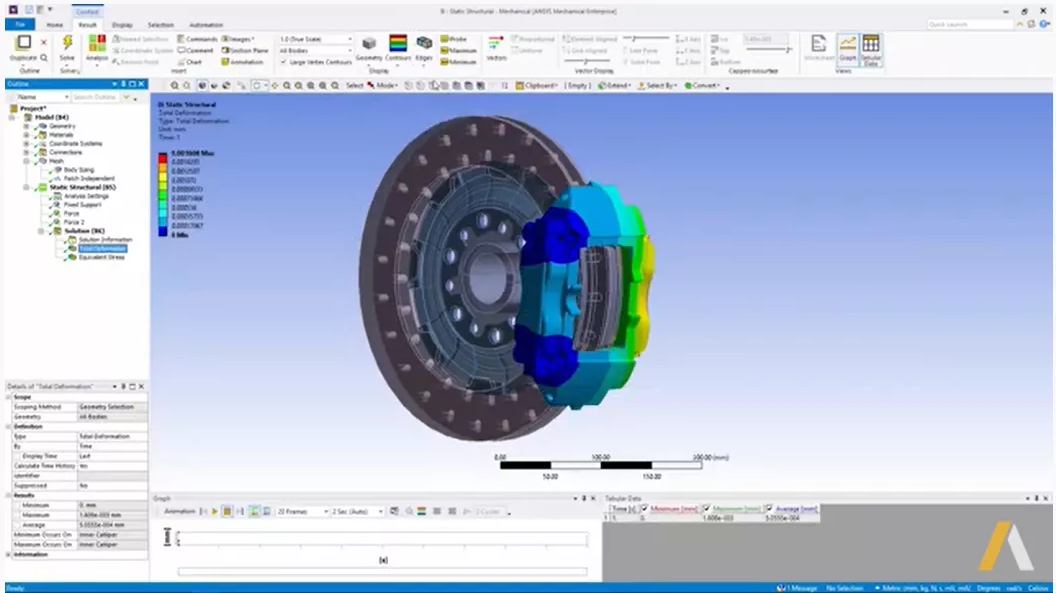Screen dimensions: 1056x593
Task: Toggle the Display Time checkbox in Details
Action: click(18, 456)
